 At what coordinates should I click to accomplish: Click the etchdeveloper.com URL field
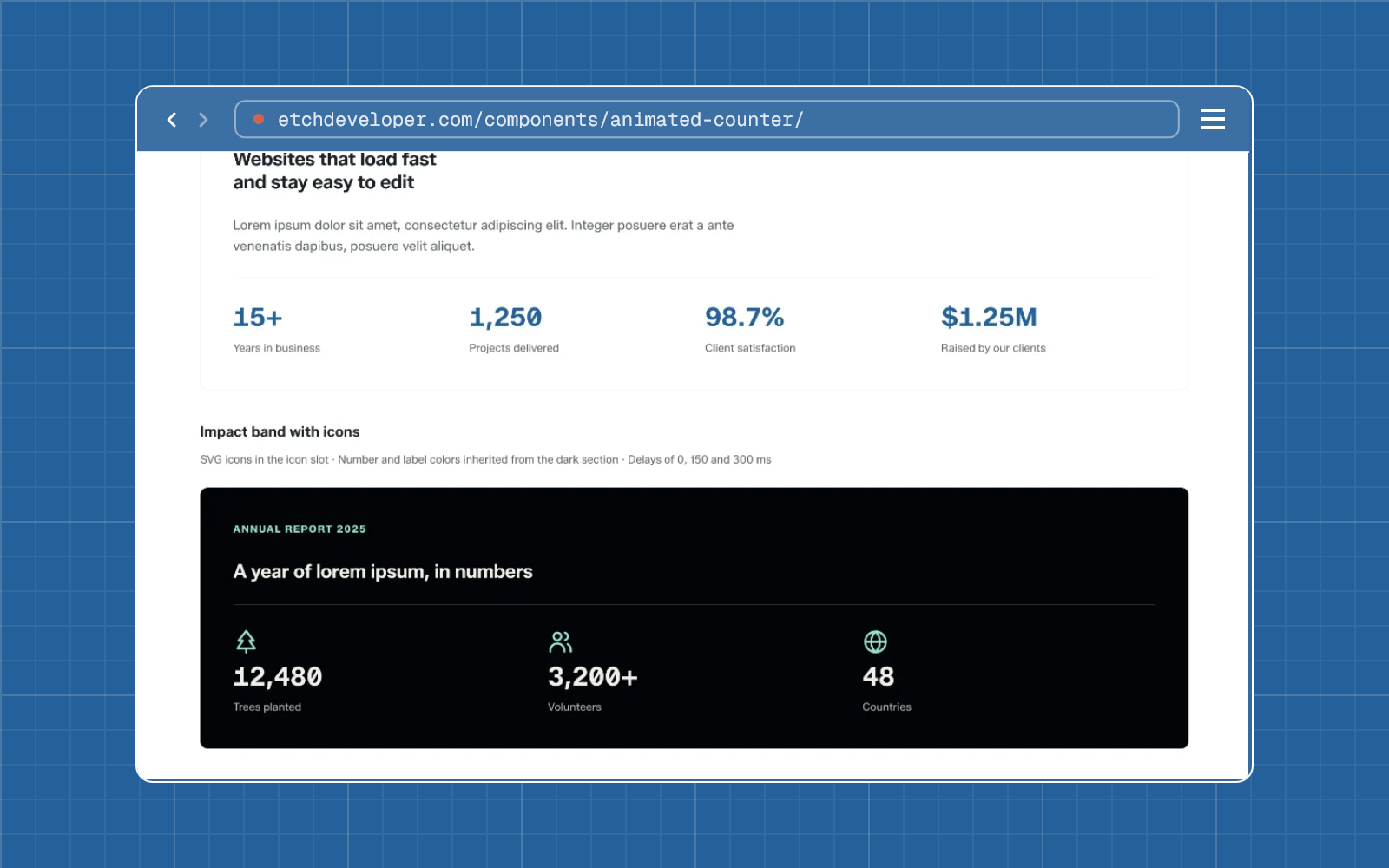[707, 119]
